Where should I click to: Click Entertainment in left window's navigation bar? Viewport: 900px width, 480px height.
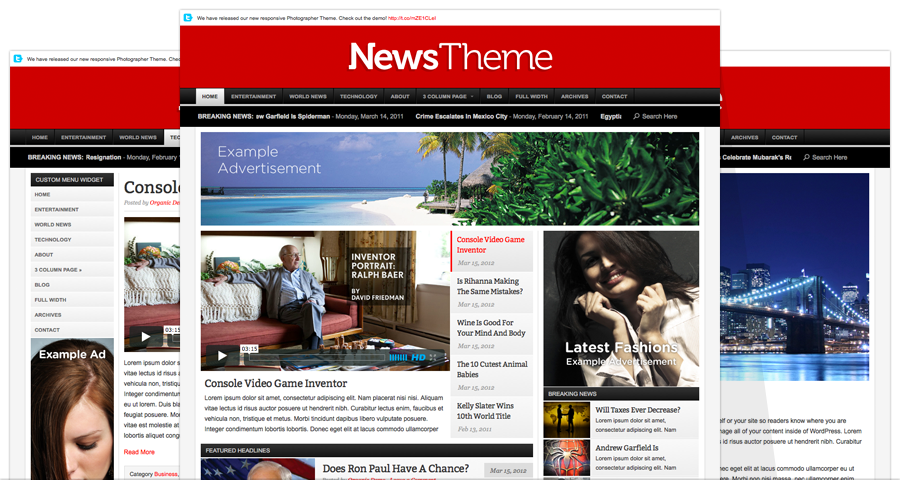click(x=83, y=137)
